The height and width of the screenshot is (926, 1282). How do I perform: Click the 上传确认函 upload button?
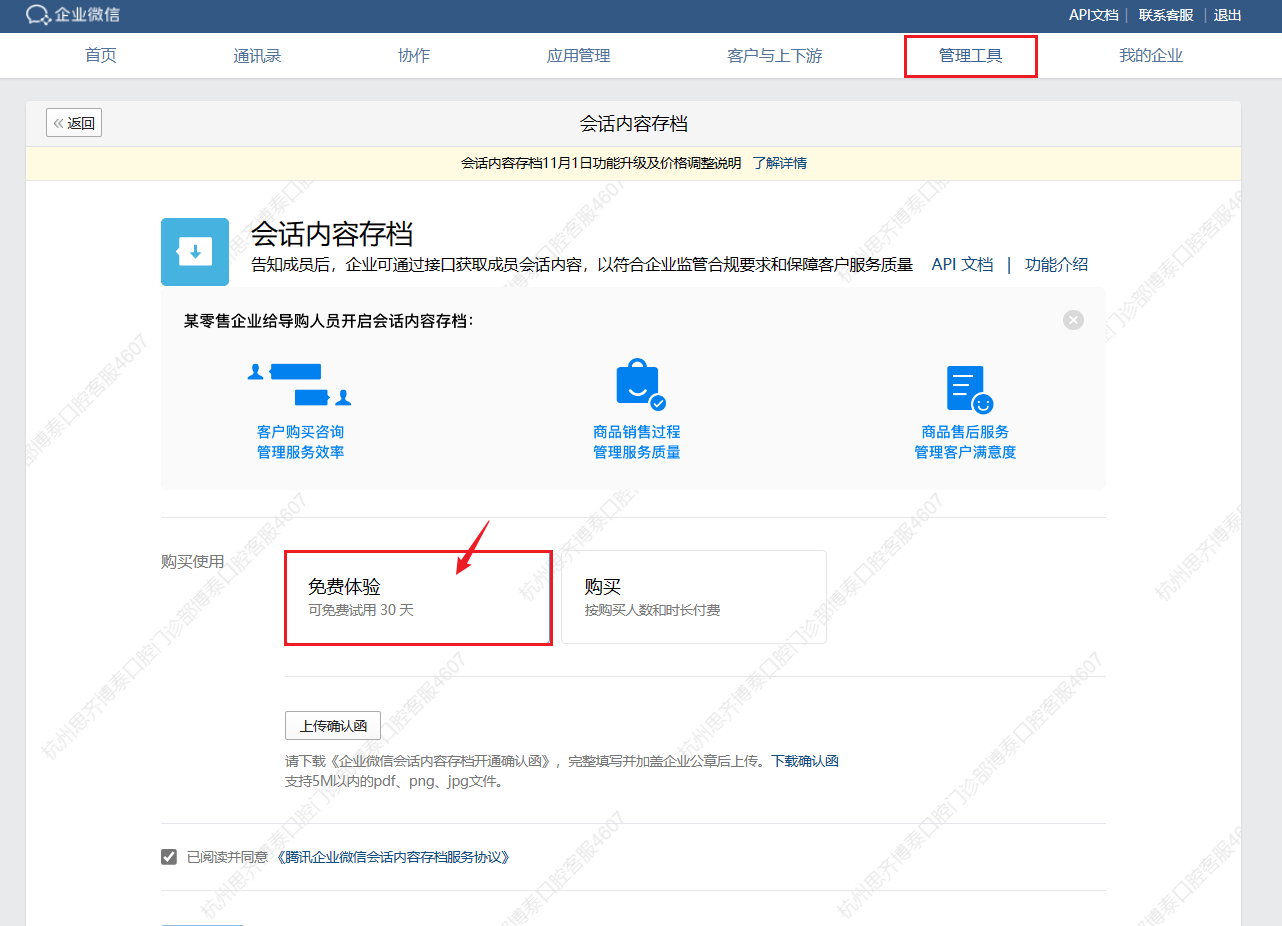[x=333, y=726]
